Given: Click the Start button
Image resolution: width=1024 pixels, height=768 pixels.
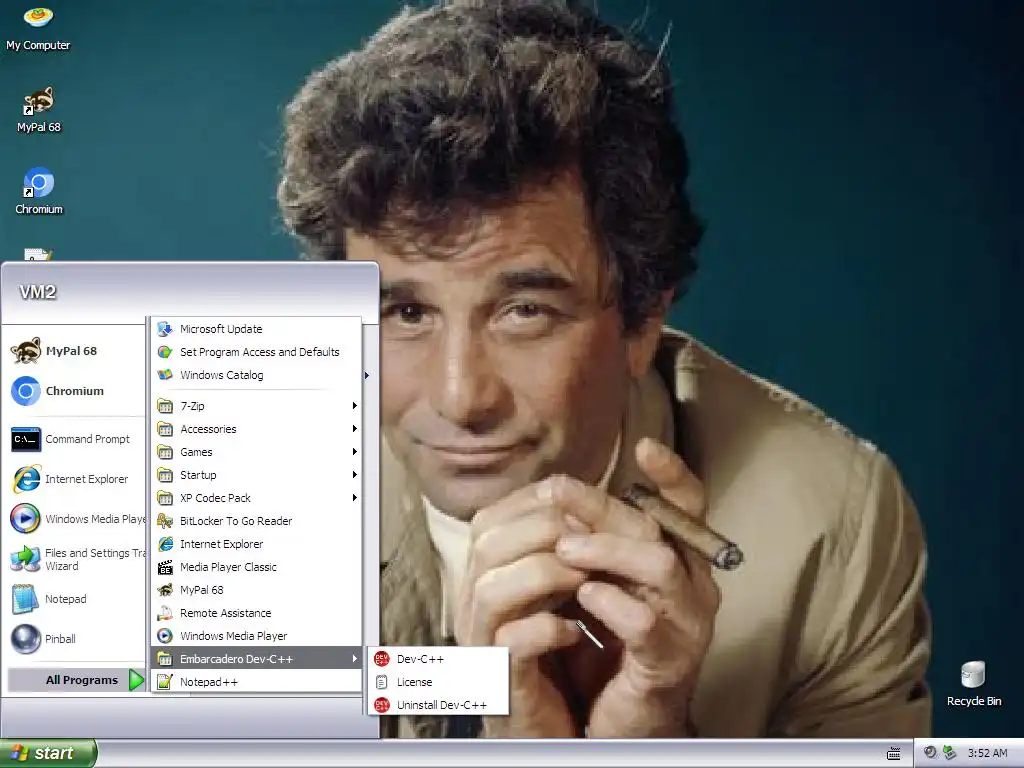Looking at the screenshot, I should click(x=48, y=753).
